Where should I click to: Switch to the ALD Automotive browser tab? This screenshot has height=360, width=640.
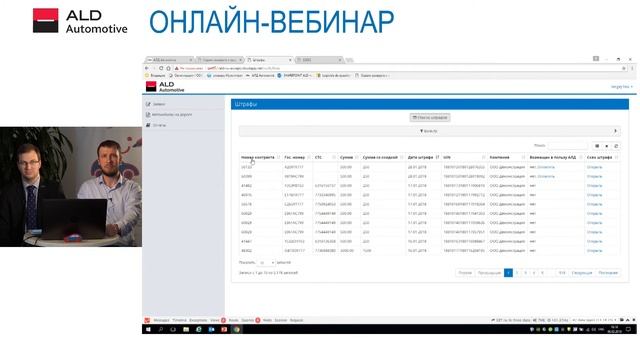click(169, 60)
